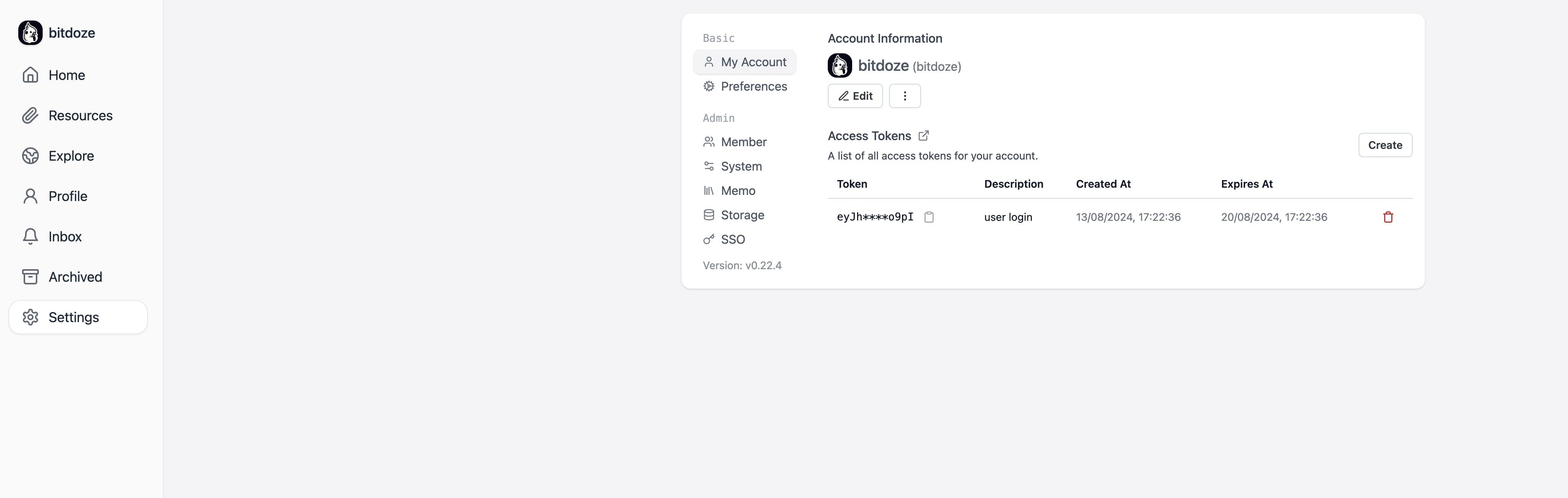Open the Explore globe icon
Screen dimensions: 1568x498
30,155
